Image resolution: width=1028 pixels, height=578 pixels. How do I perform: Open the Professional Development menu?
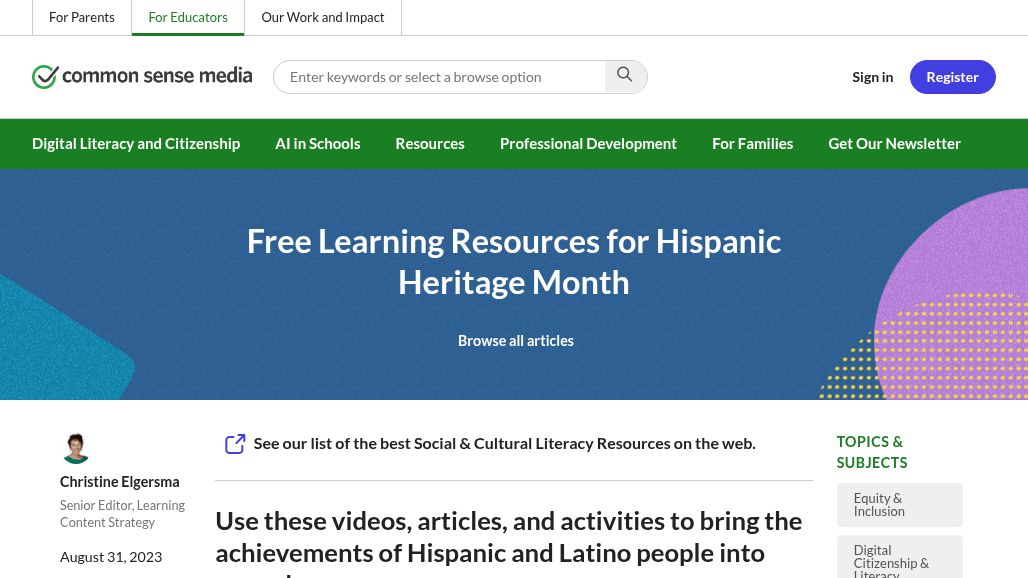click(588, 144)
